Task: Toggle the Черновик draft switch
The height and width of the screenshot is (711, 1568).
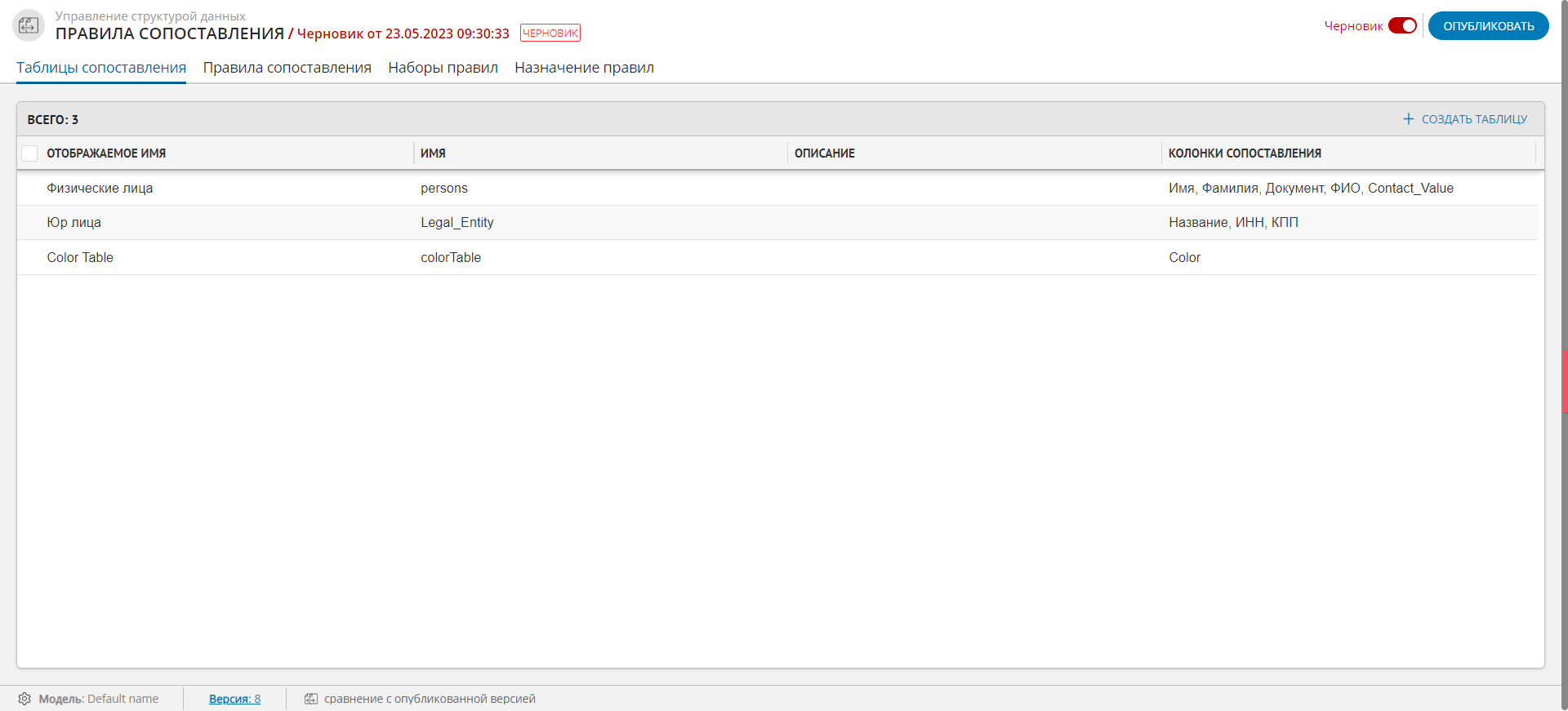Action: pyautogui.click(x=1402, y=26)
